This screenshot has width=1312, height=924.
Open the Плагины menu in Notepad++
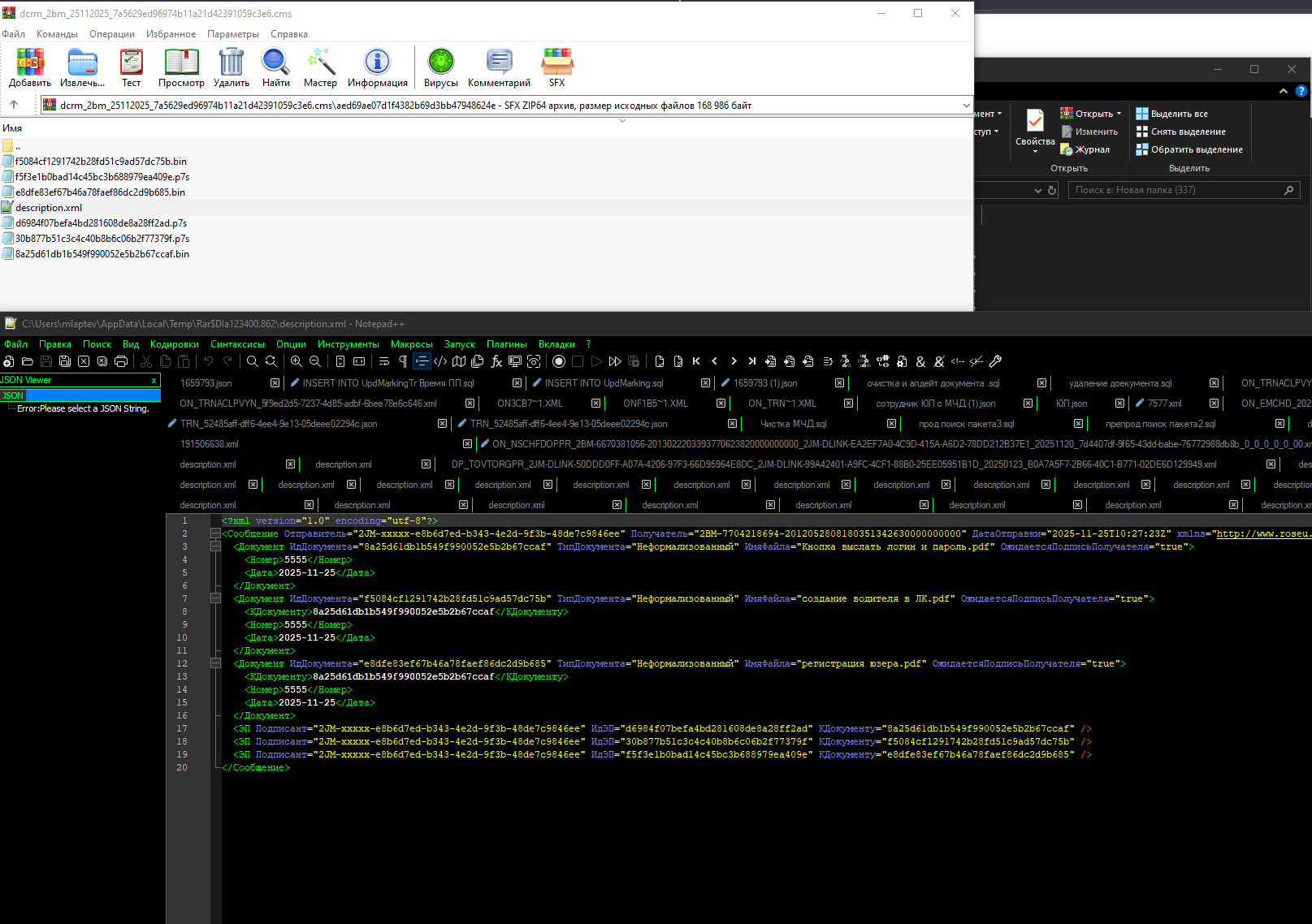pyautogui.click(x=507, y=344)
